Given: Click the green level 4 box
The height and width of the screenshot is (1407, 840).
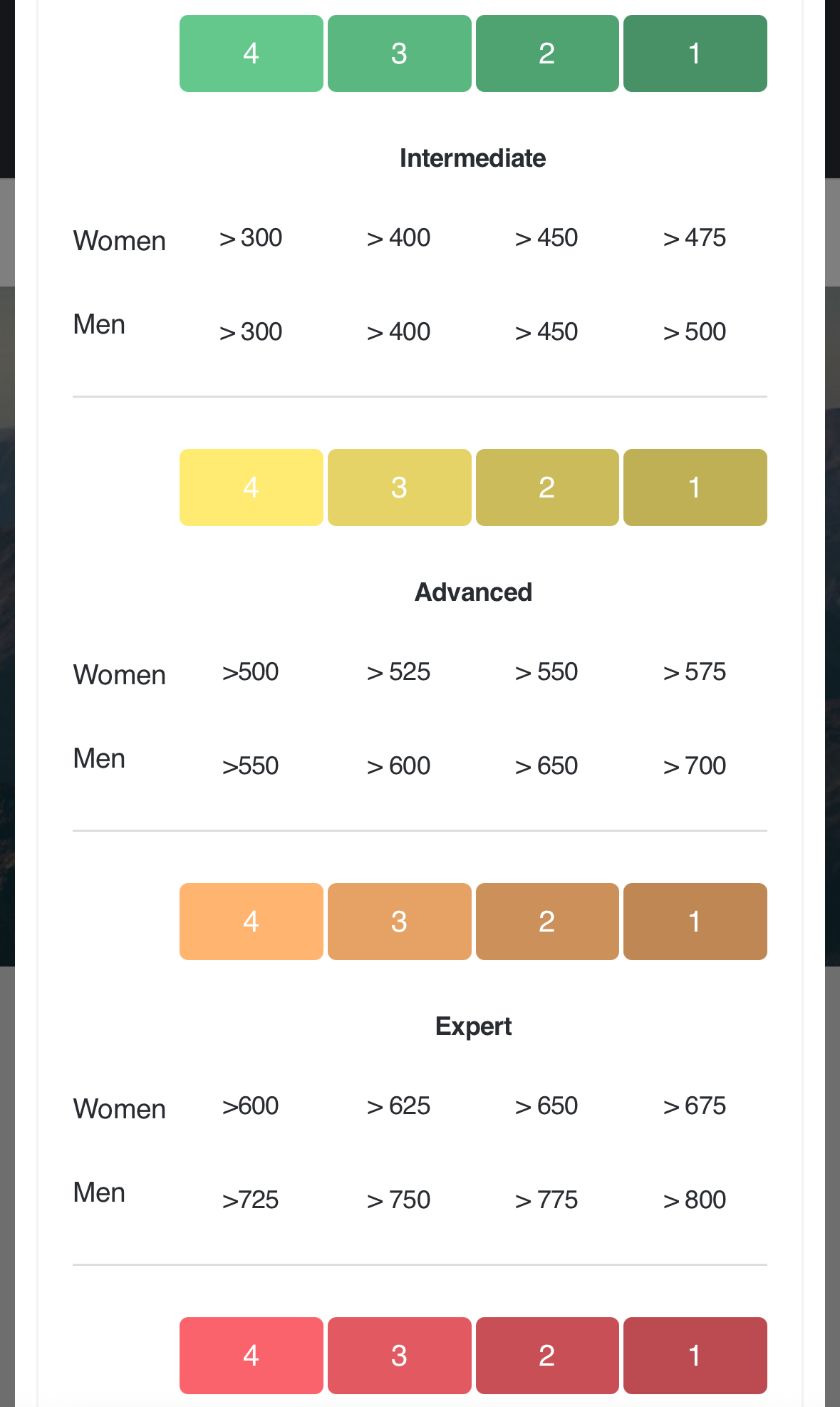Looking at the screenshot, I should 251,53.
